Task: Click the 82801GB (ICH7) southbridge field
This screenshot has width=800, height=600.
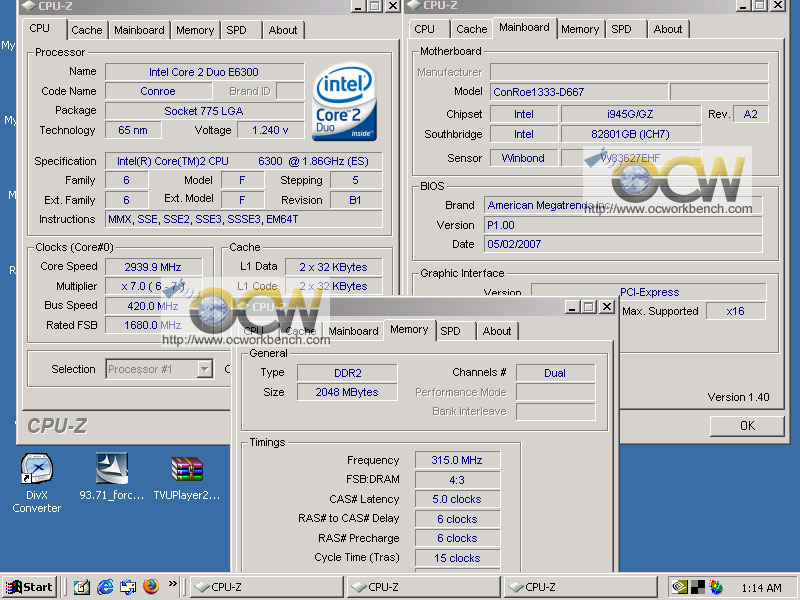Action: [x=630, y=134]
